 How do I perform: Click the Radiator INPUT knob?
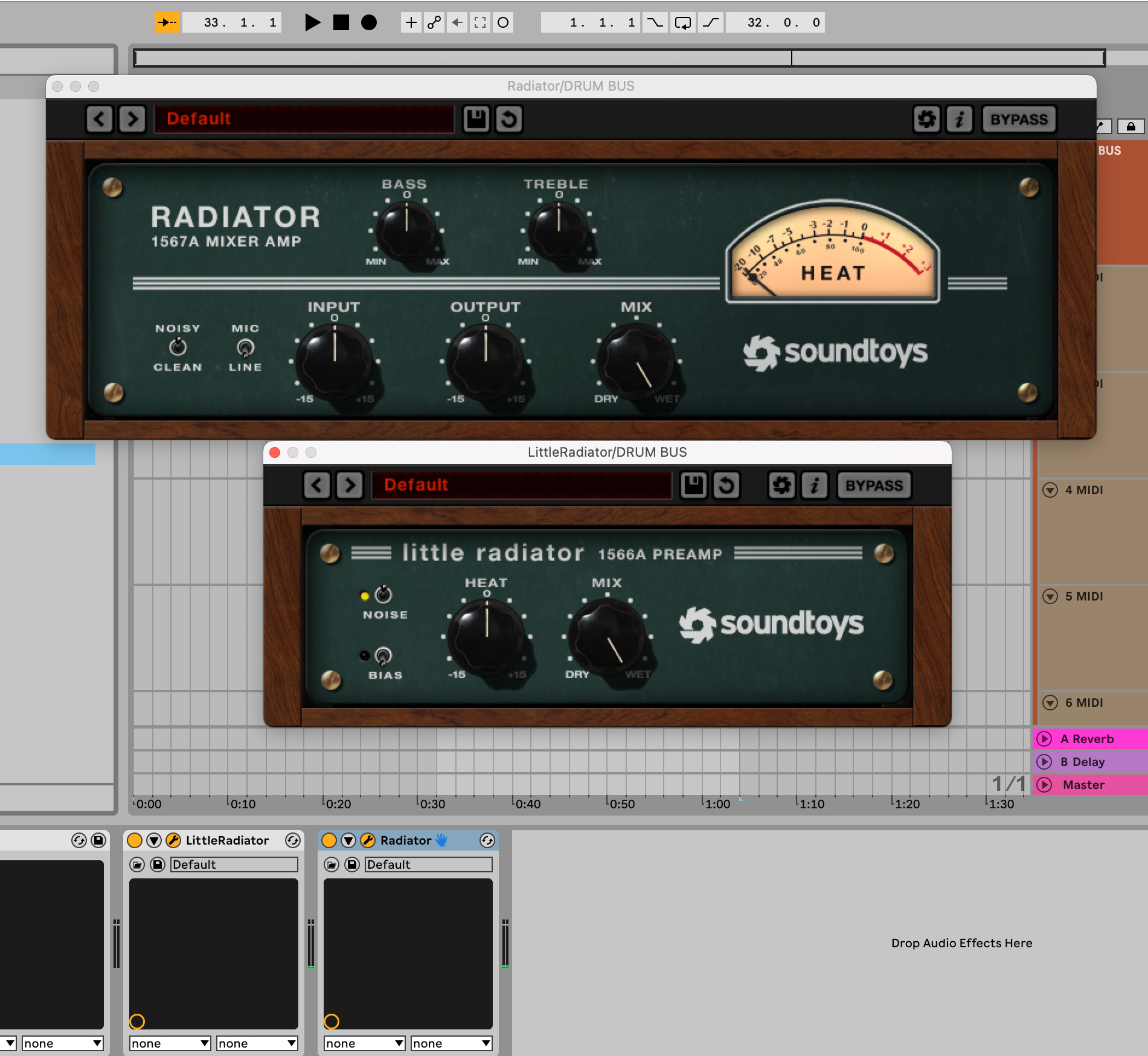[335, 361]
